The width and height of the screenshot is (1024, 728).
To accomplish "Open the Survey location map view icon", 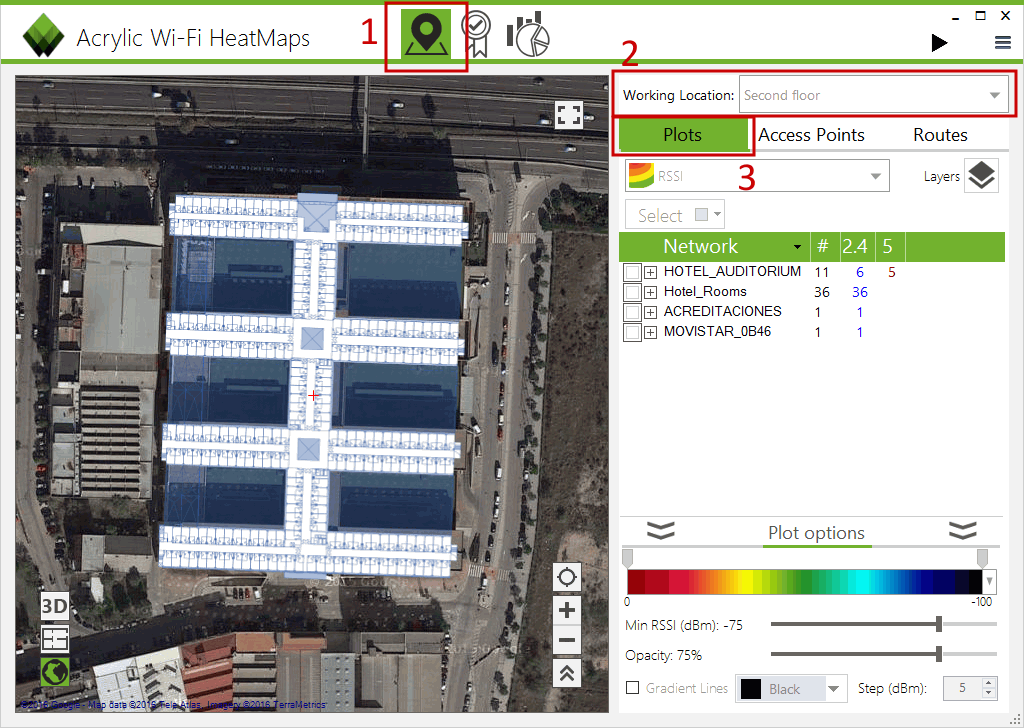I will [x=426, y=34].
